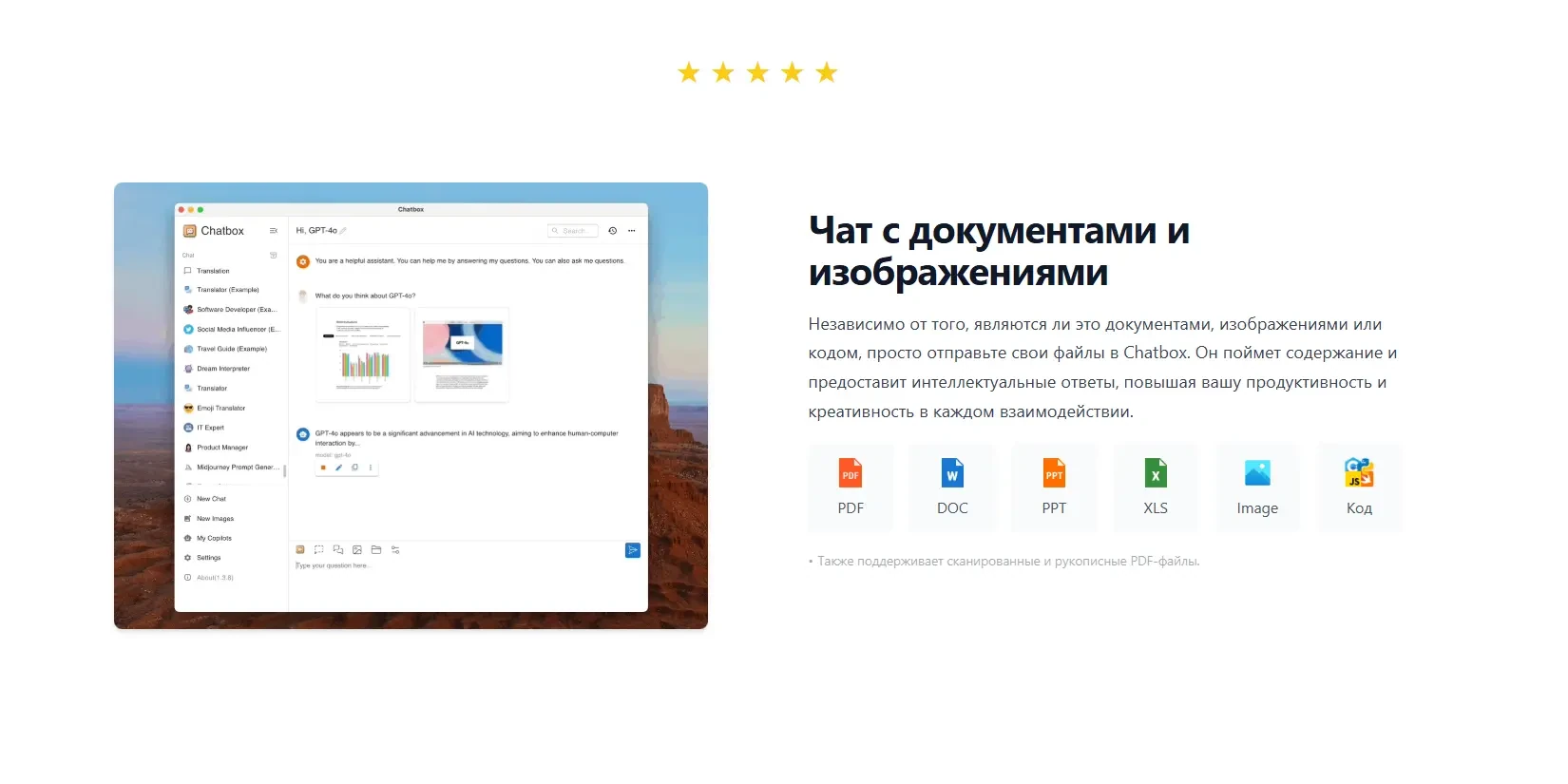Select the Midjourney Prompt Gener... chat
The height and width of the screenshot is (784, 1568).
[231, 468]
